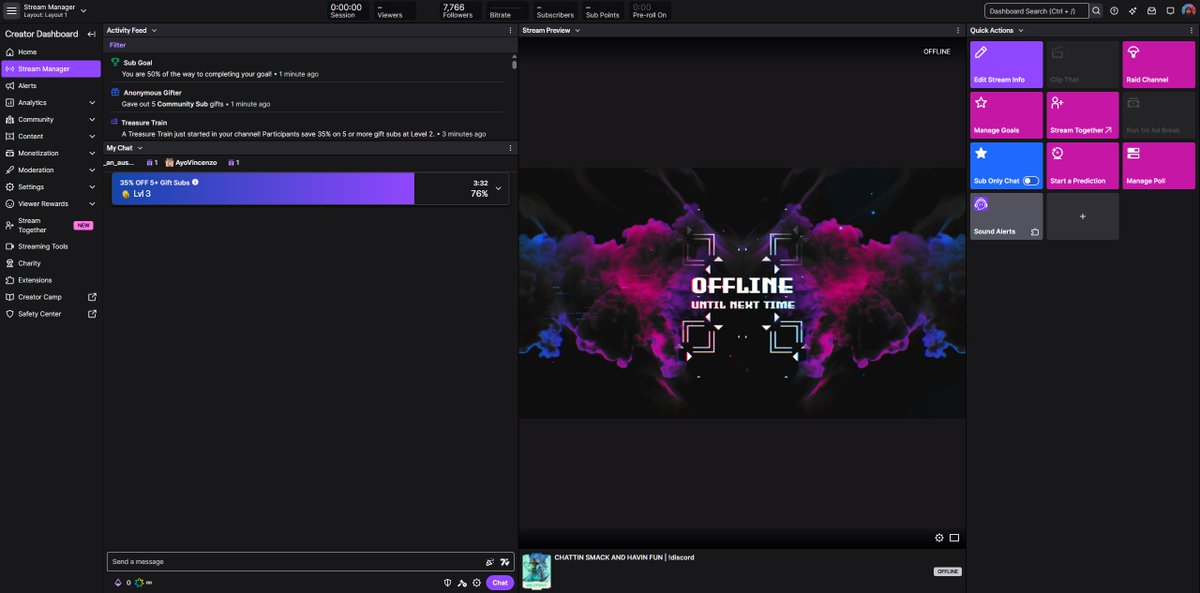Expand Analytics in the sidebar
This screenshot has height=593, width=1200.
coord(92,102)
